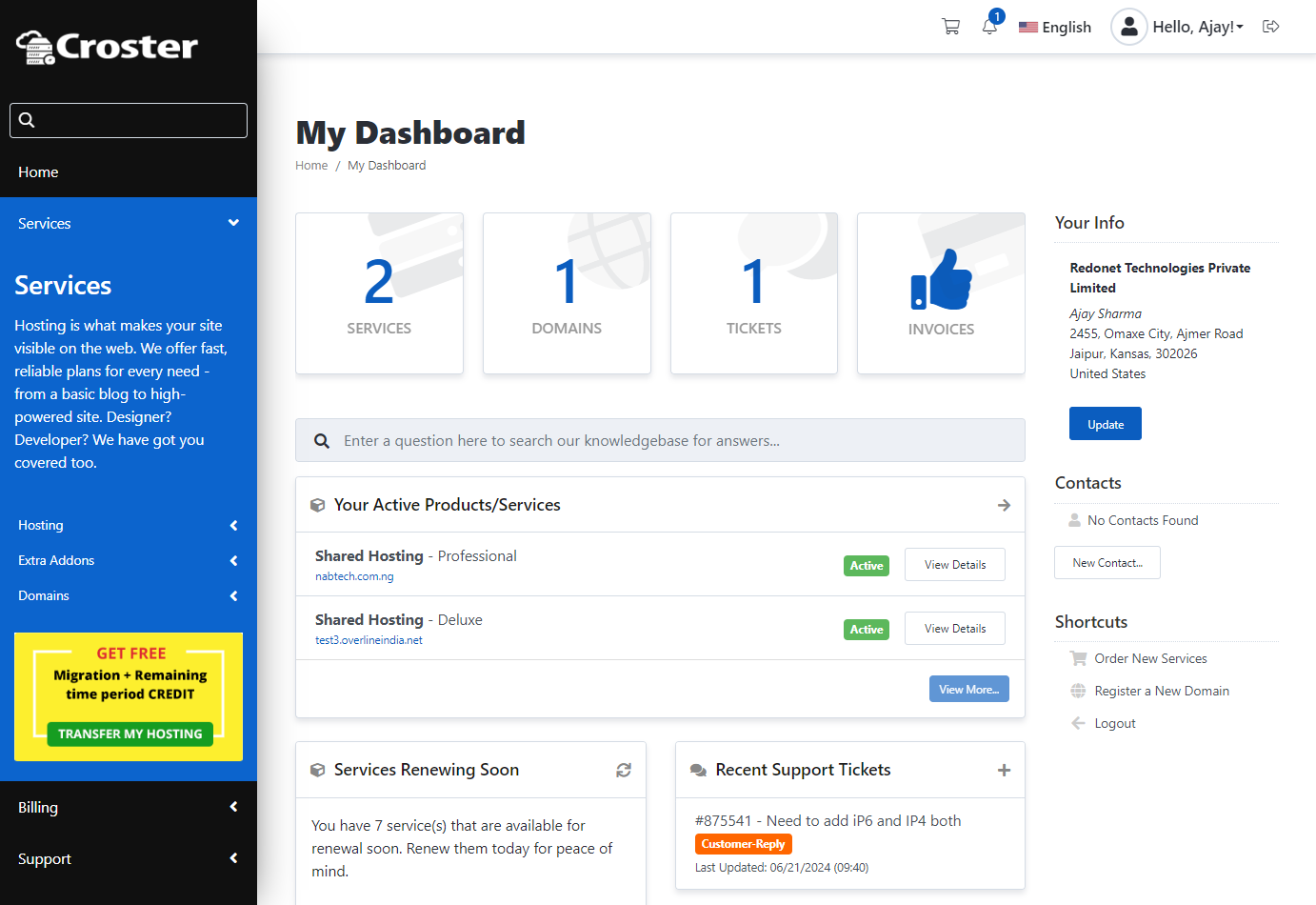Collapse the Services sidebar section
The image size is (1316, 905).
coord(128,223)
